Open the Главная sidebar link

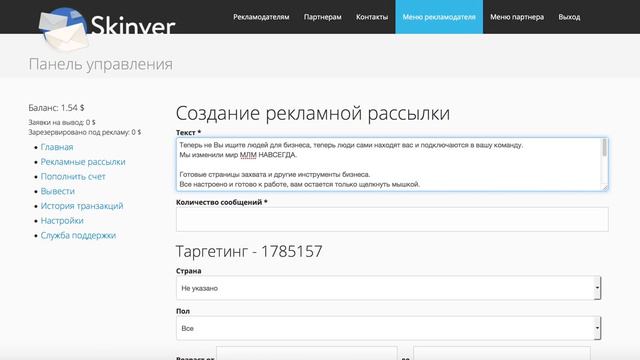[57, 147]
